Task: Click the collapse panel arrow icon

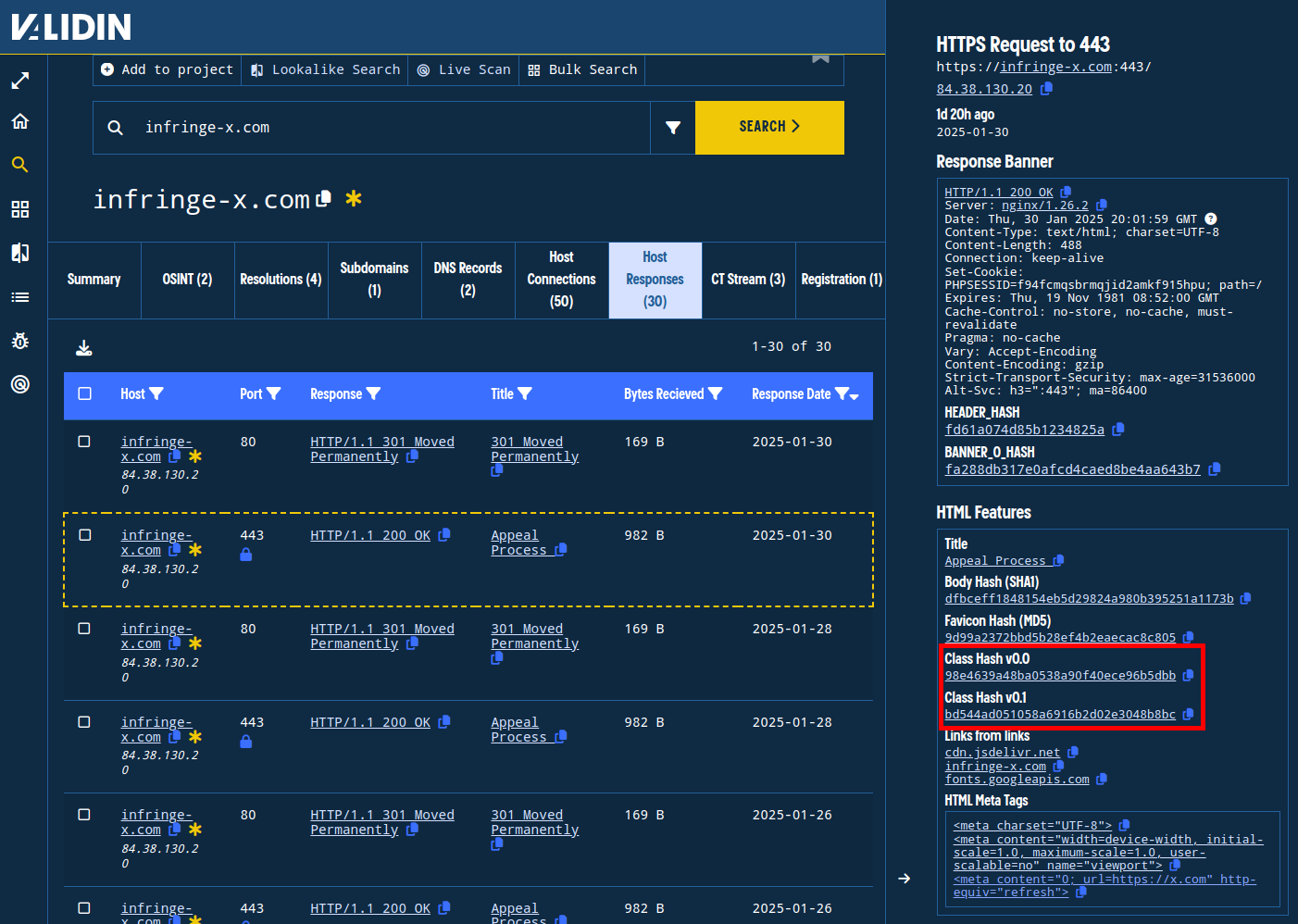Action: point(905,878)
